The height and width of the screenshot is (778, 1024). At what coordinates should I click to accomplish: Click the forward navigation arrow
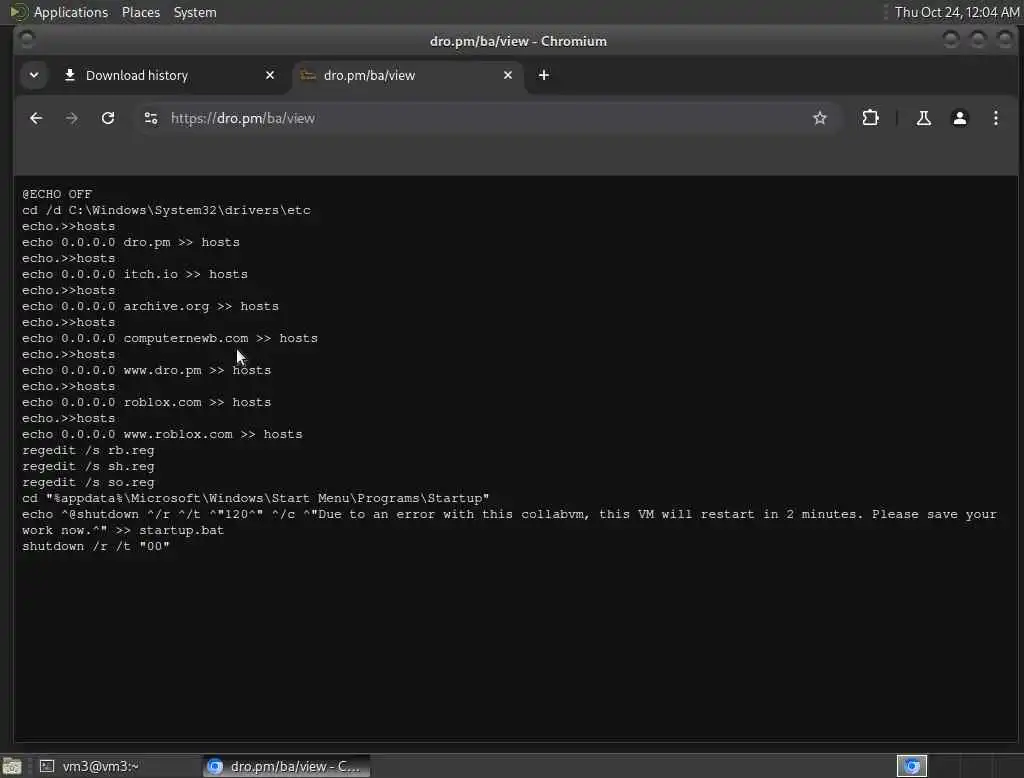72,118
